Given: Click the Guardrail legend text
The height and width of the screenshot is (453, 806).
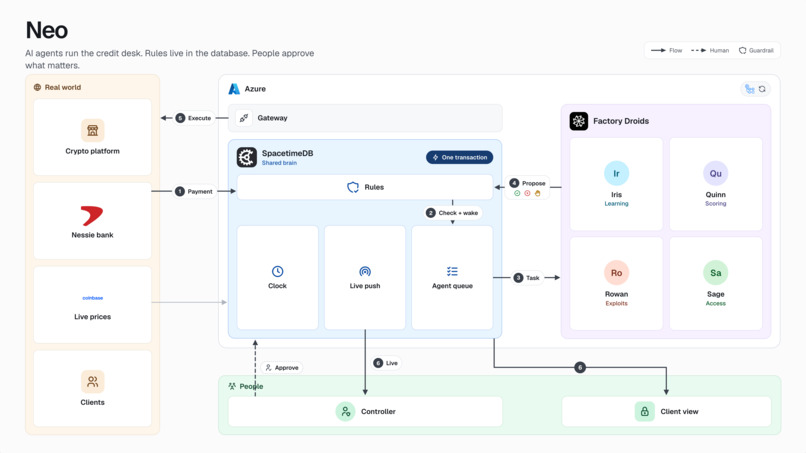Looking at the screenshot, I should pos(761,50).
